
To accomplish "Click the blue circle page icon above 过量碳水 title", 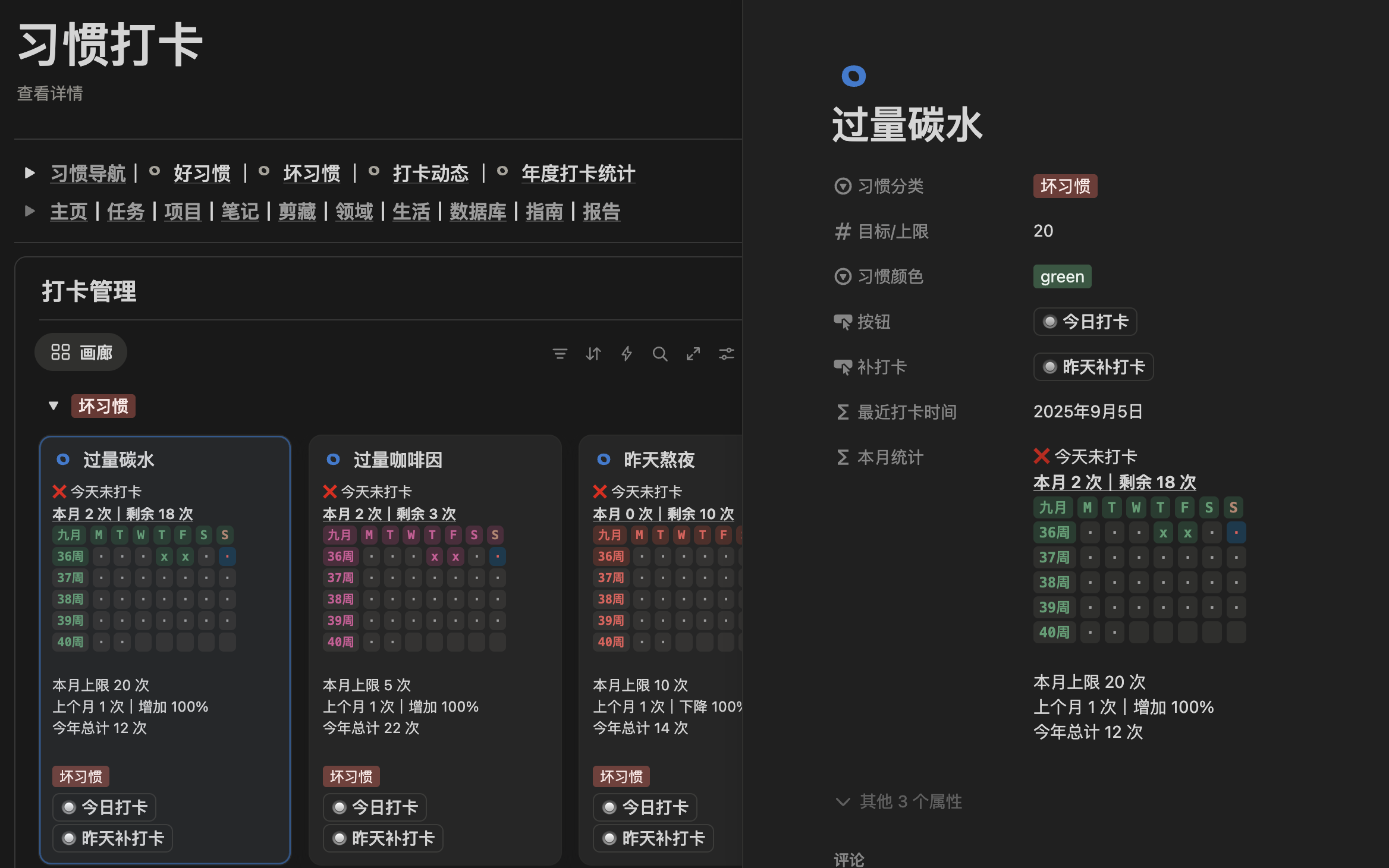I will (853, 76).
